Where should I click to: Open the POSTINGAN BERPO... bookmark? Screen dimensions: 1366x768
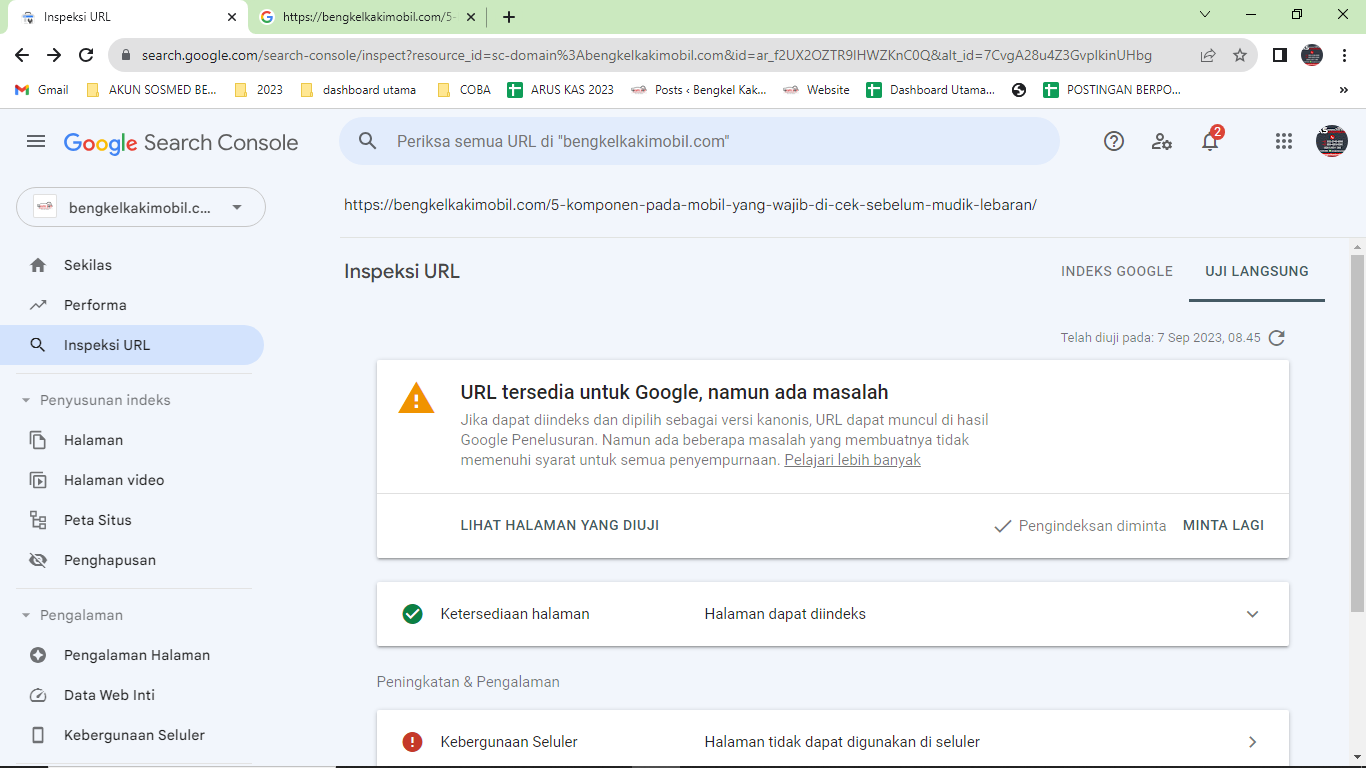tap(1111, 90)
